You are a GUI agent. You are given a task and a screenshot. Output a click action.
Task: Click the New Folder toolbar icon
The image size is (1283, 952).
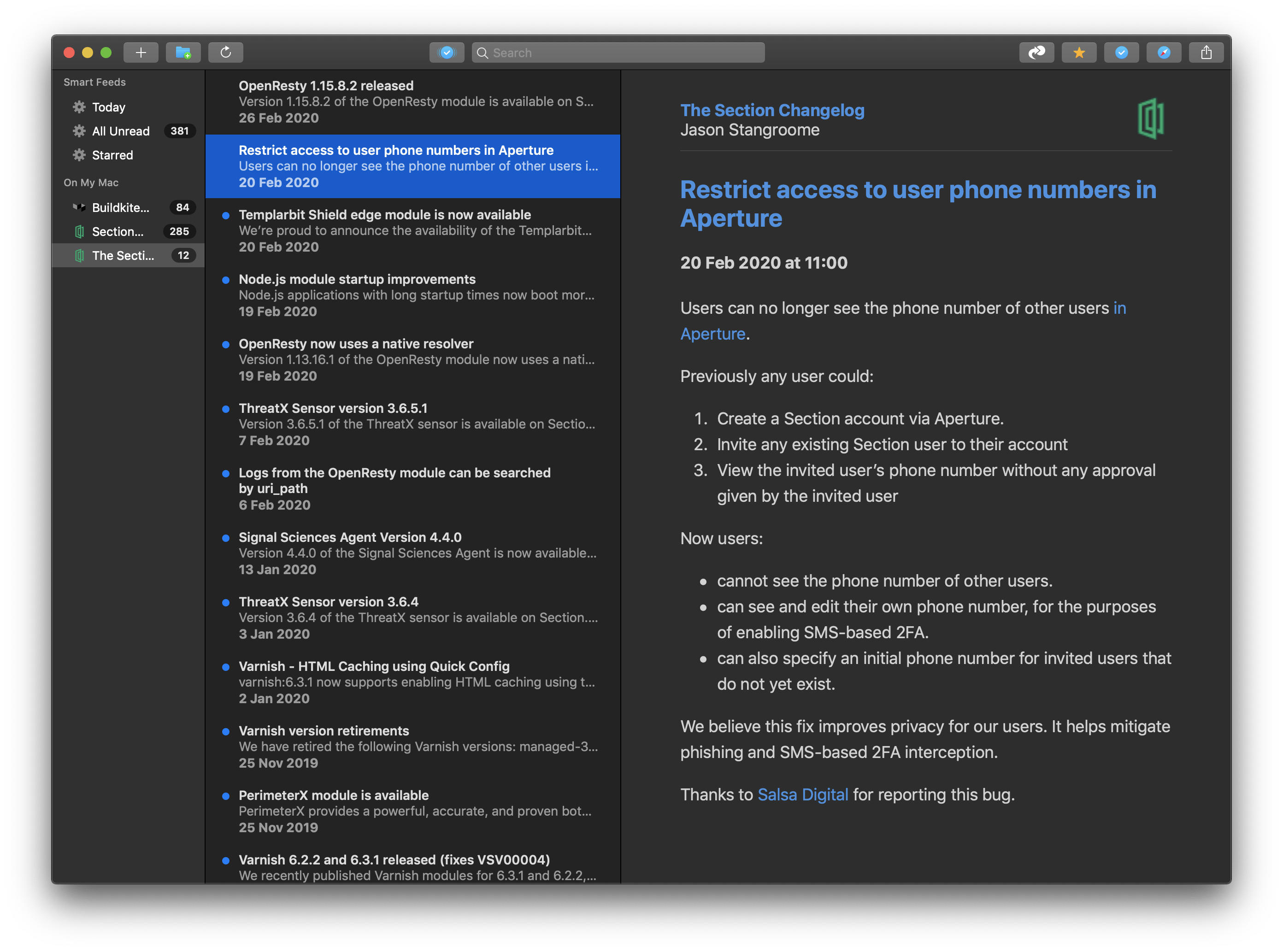183,53
